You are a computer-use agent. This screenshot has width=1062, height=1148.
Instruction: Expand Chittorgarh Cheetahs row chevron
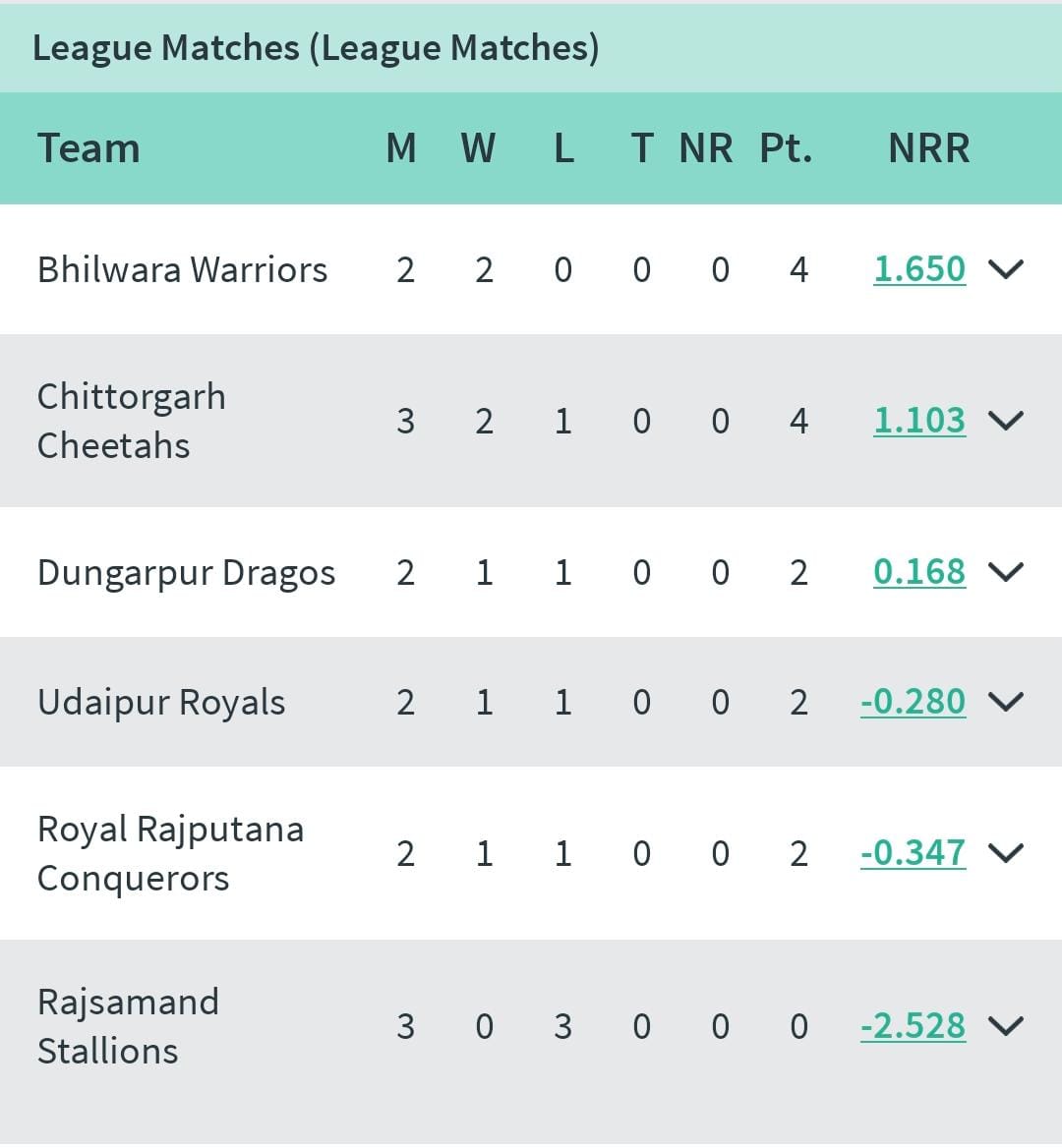[1006, 421]
